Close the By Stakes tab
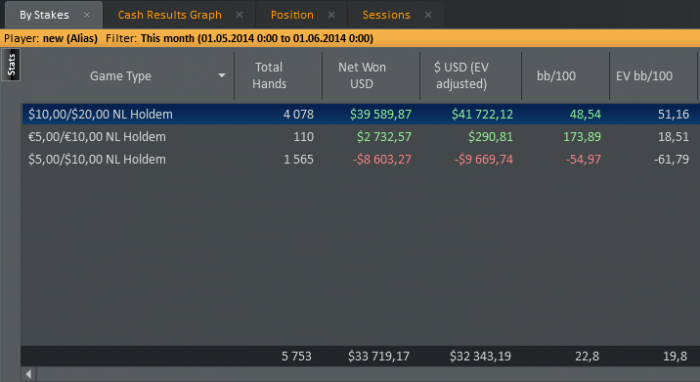700x382 pixels. [87, 15]
